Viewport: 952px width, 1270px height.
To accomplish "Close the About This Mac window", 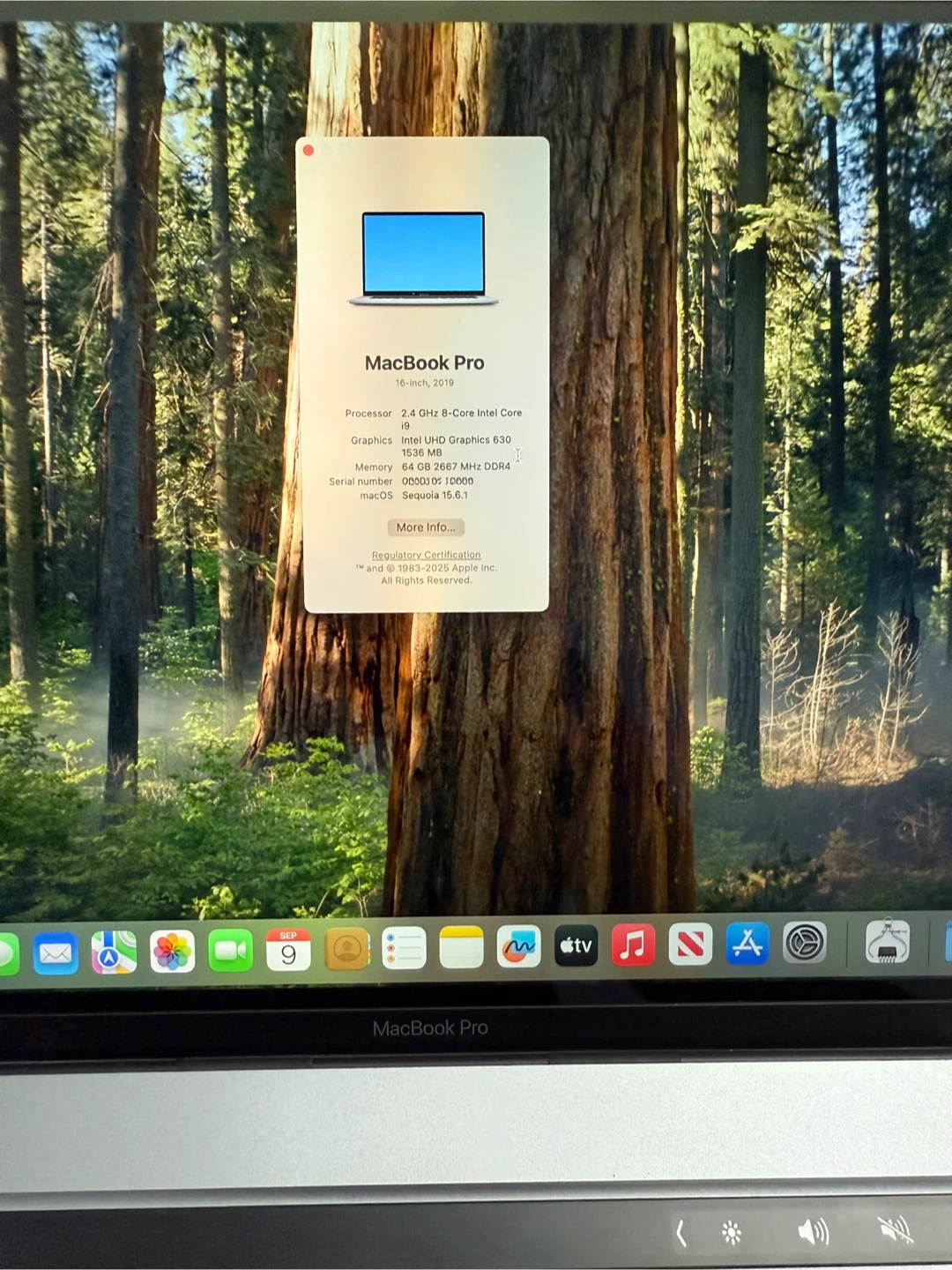I will [309, 151].
